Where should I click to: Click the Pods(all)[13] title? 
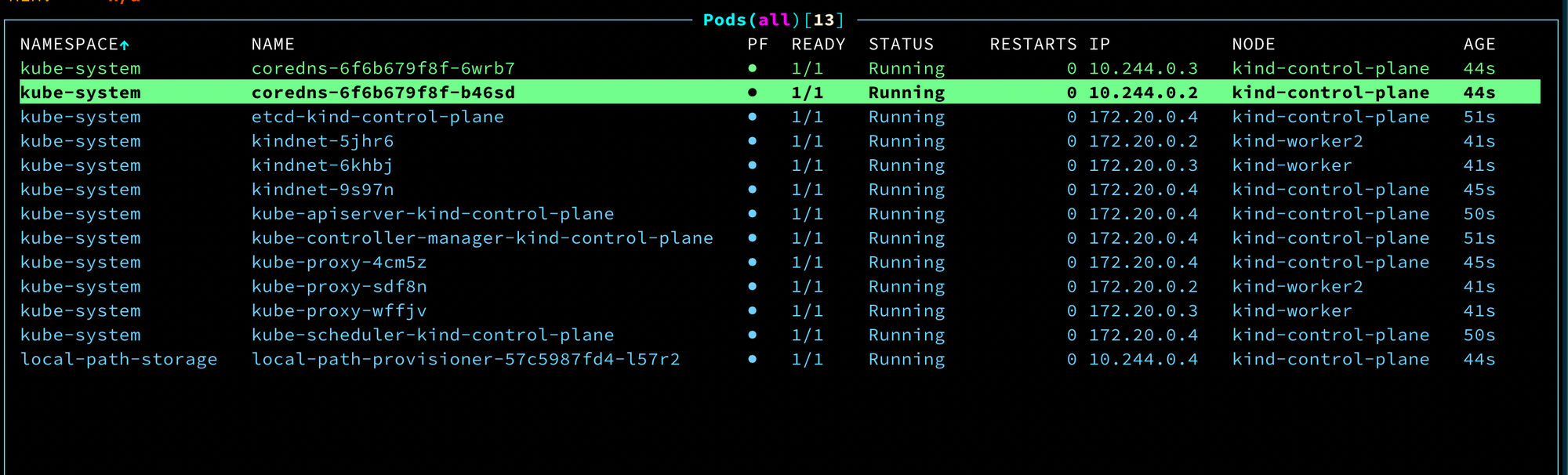coord(774,20)
